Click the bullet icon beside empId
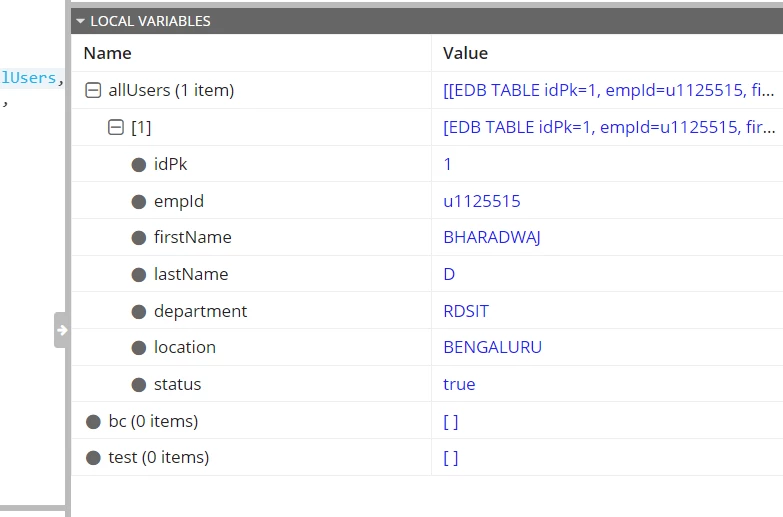The image size is (783, 517). coord(139,202)
